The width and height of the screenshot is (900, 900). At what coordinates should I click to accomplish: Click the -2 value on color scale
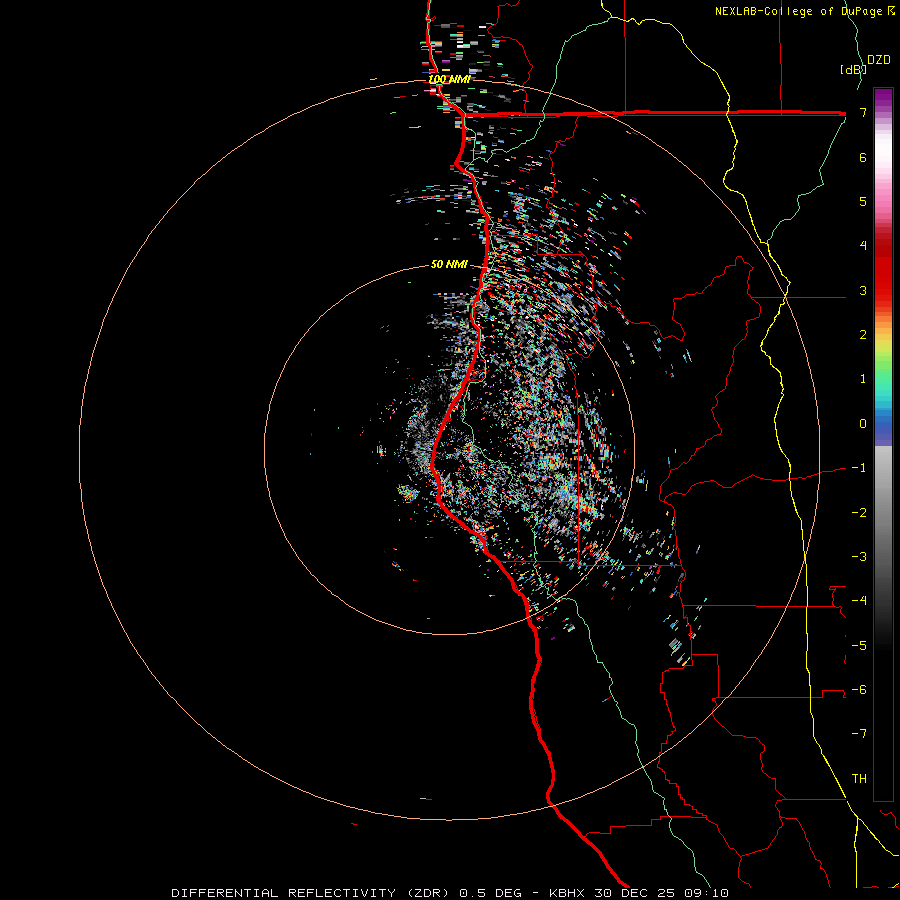click(859, 513)
